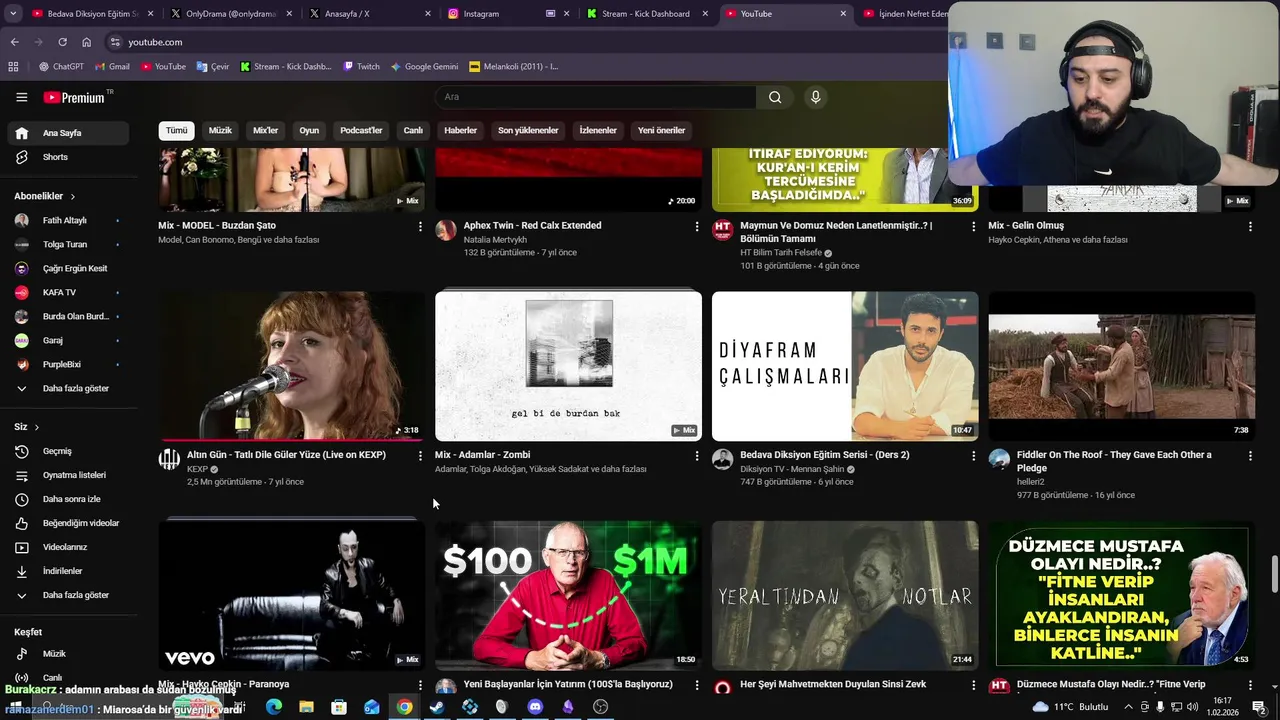Viewport: 1280px width, 720px height.
Task: Open Müzik under Keşfet
Action: point(68,654)
